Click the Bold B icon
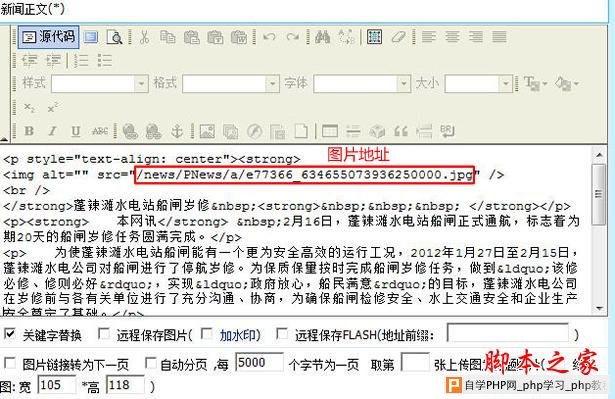615x399 pixels. [x=29, y=131]
